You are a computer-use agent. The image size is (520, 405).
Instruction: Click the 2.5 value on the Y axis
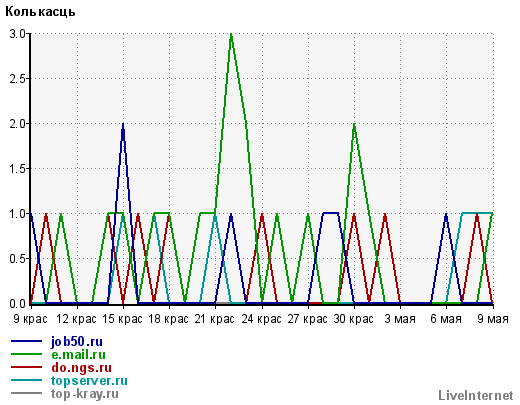point(18,79)
